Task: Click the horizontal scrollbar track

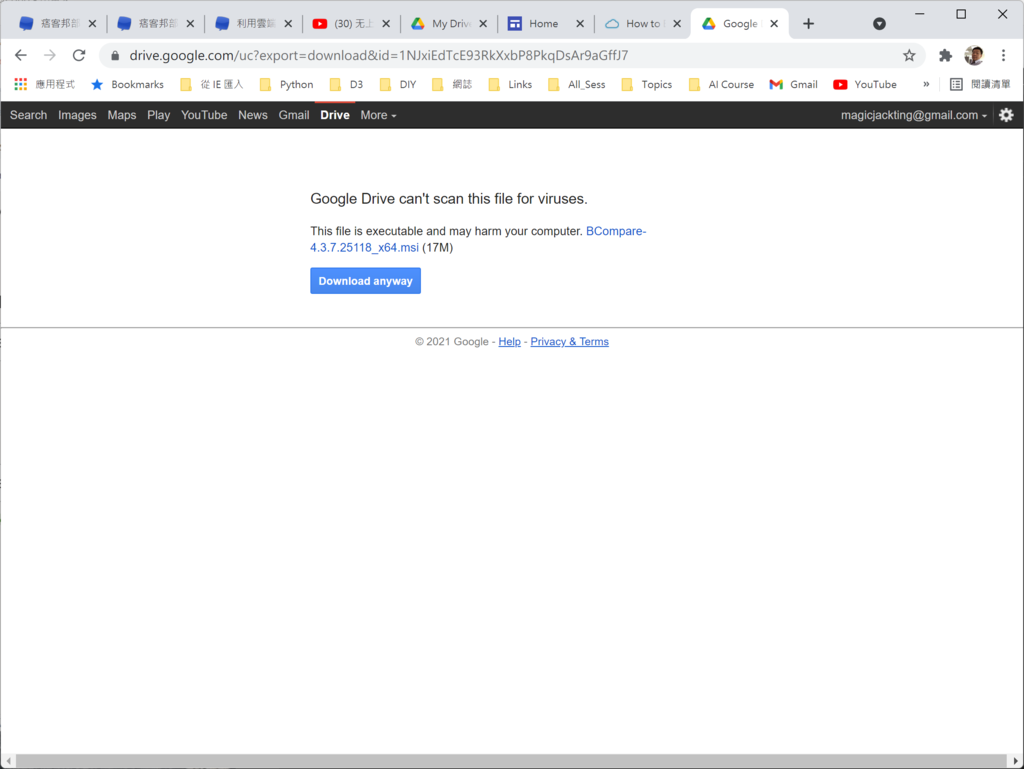Action: pyautogui.click(x=511, y=761)
